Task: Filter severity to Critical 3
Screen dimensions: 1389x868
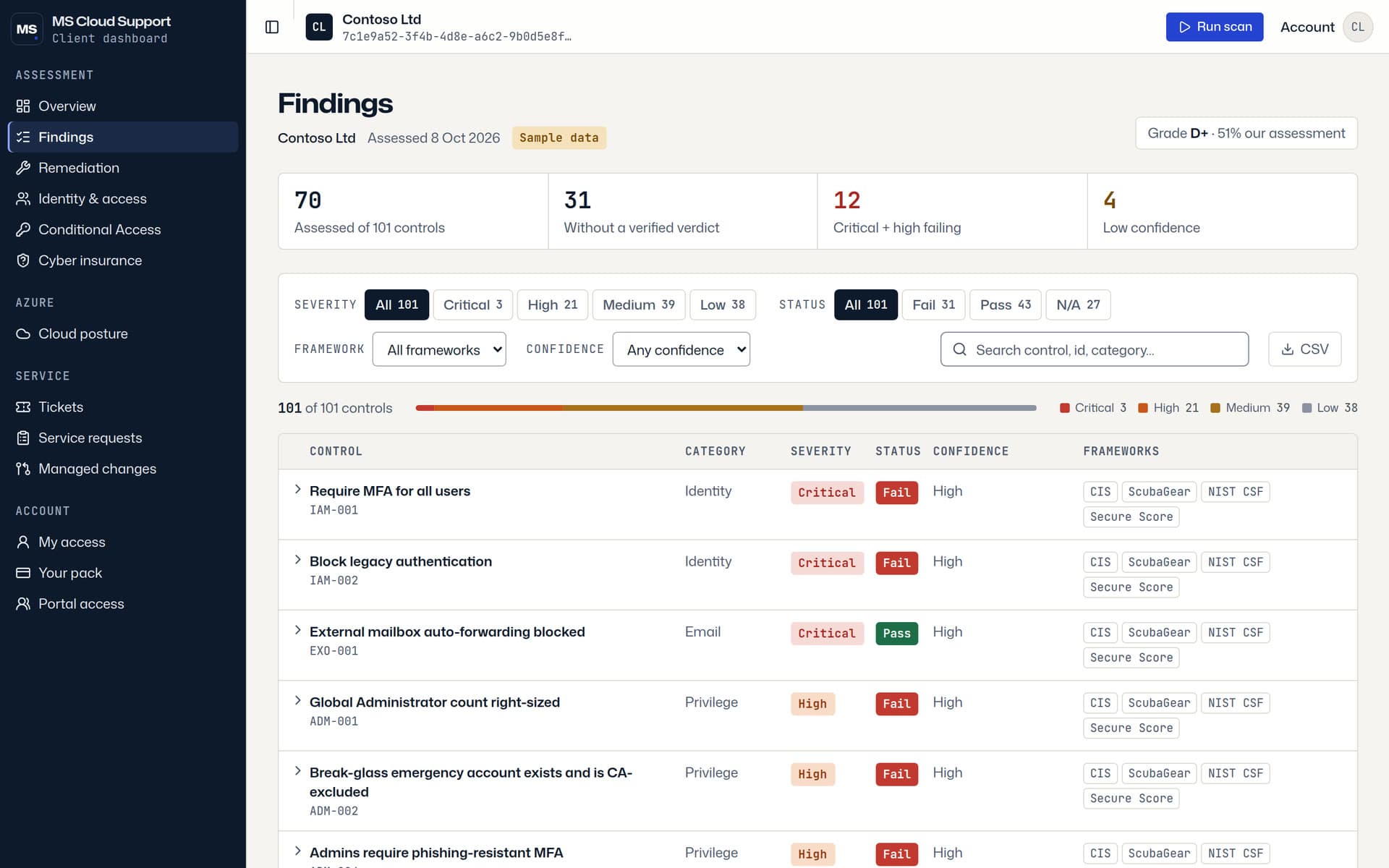Action: tap(472, 305)
